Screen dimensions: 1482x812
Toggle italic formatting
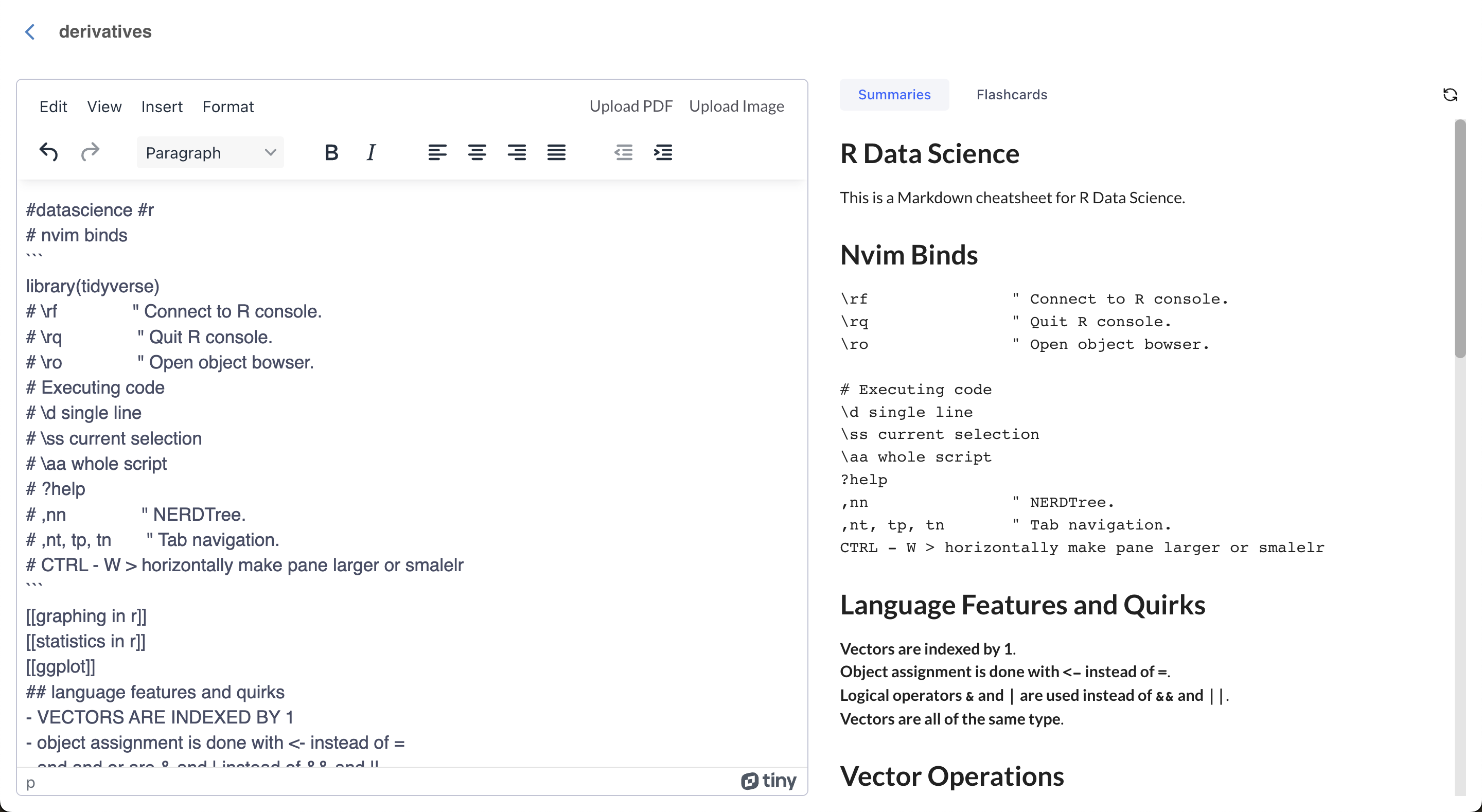point(371,152)
